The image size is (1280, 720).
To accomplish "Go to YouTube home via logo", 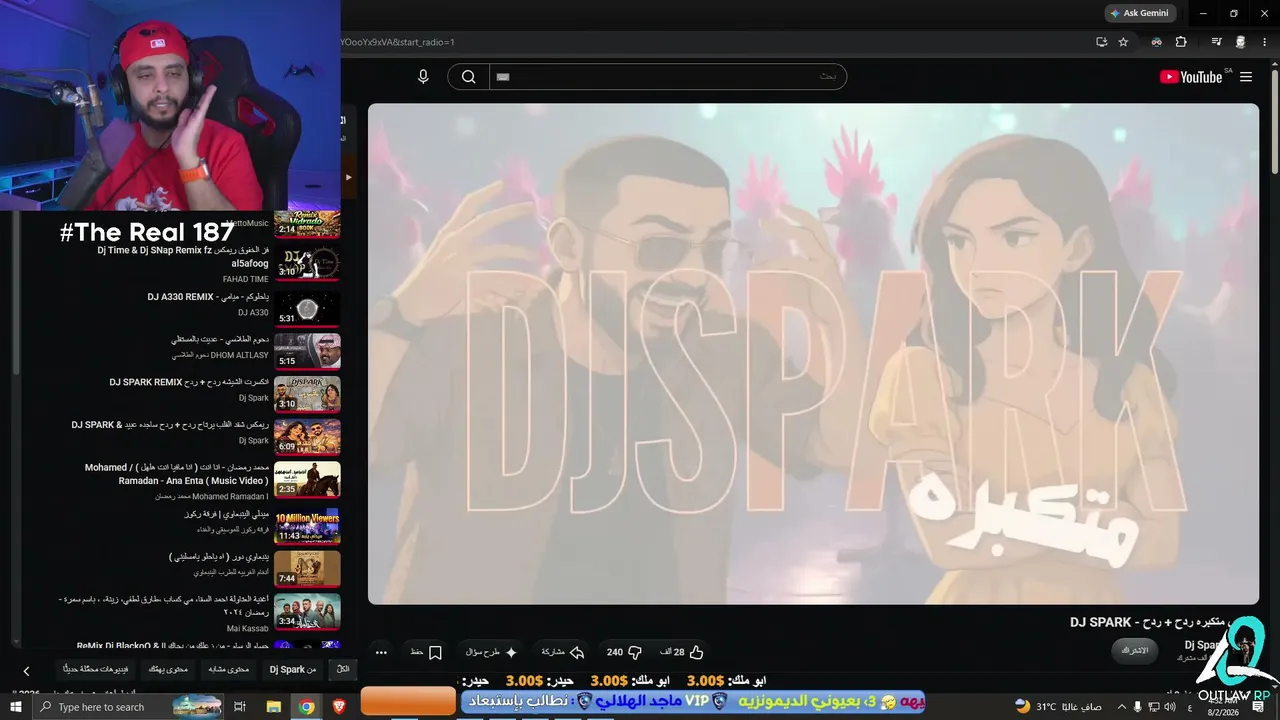I will [1191, 77].
